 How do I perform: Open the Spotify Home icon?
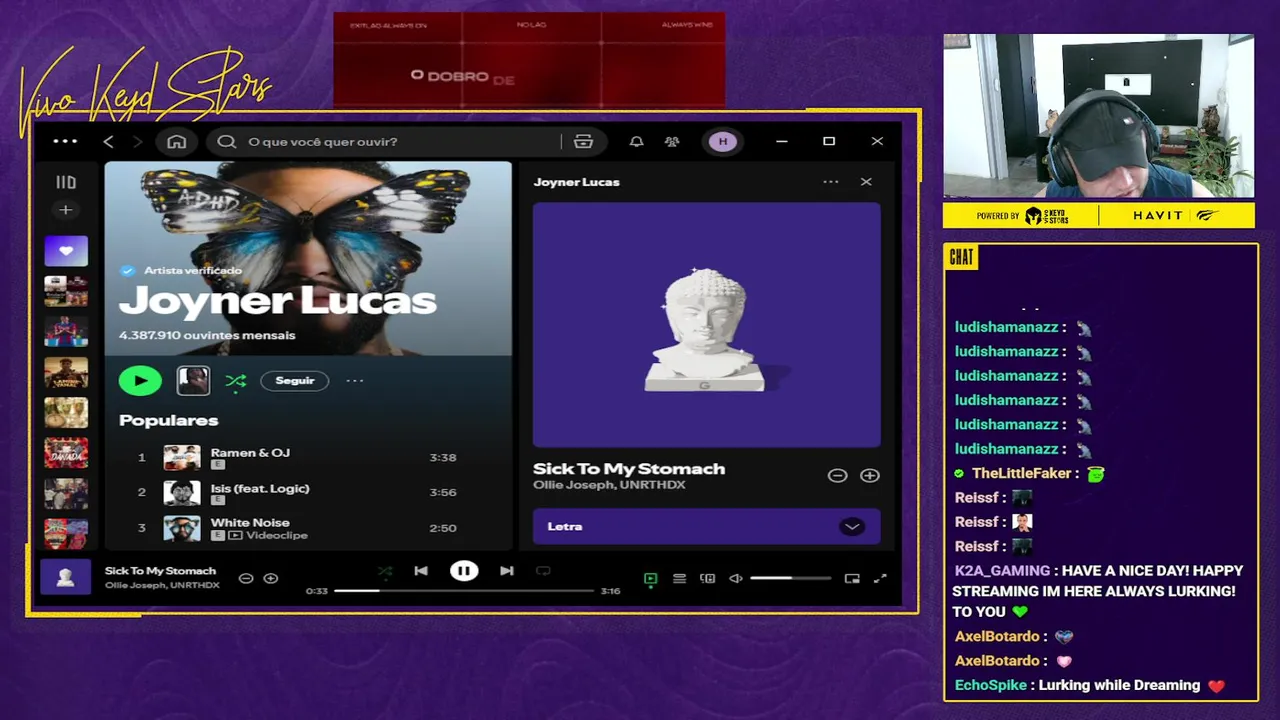[x=177, y=142]
